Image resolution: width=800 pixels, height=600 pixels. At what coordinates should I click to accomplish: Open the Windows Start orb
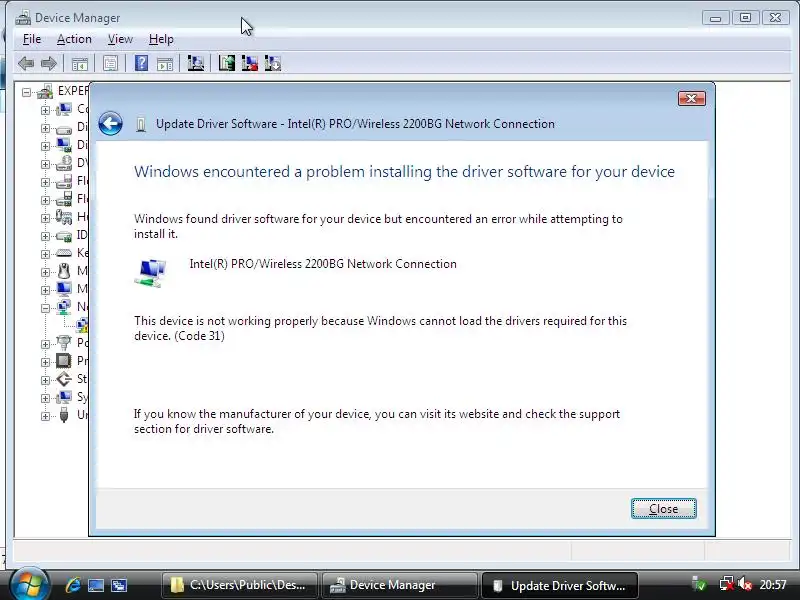coord(29,584)
